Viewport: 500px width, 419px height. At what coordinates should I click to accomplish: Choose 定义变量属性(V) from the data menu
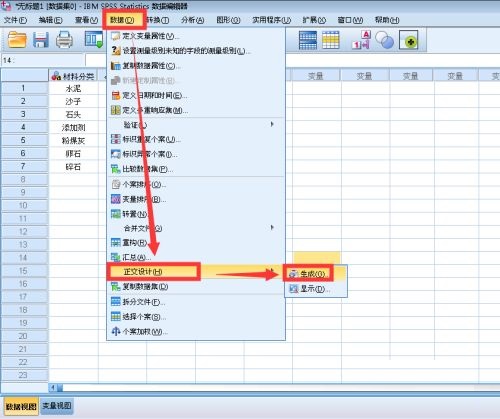click(x=196, y=36)
